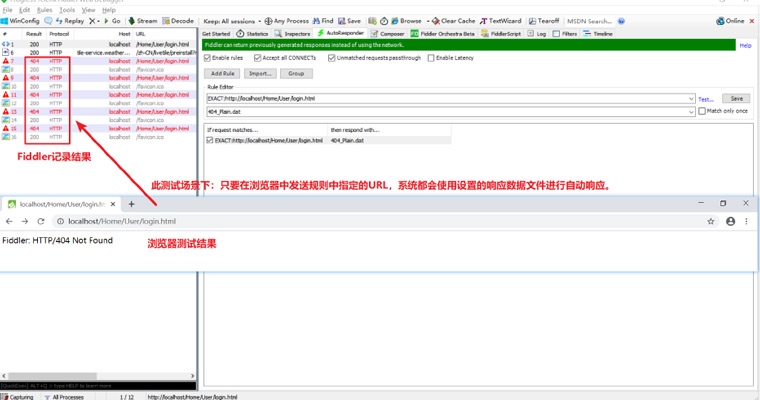The image size is (760, 400).
Task: Go forward in the browser
Action: [25, 221]
